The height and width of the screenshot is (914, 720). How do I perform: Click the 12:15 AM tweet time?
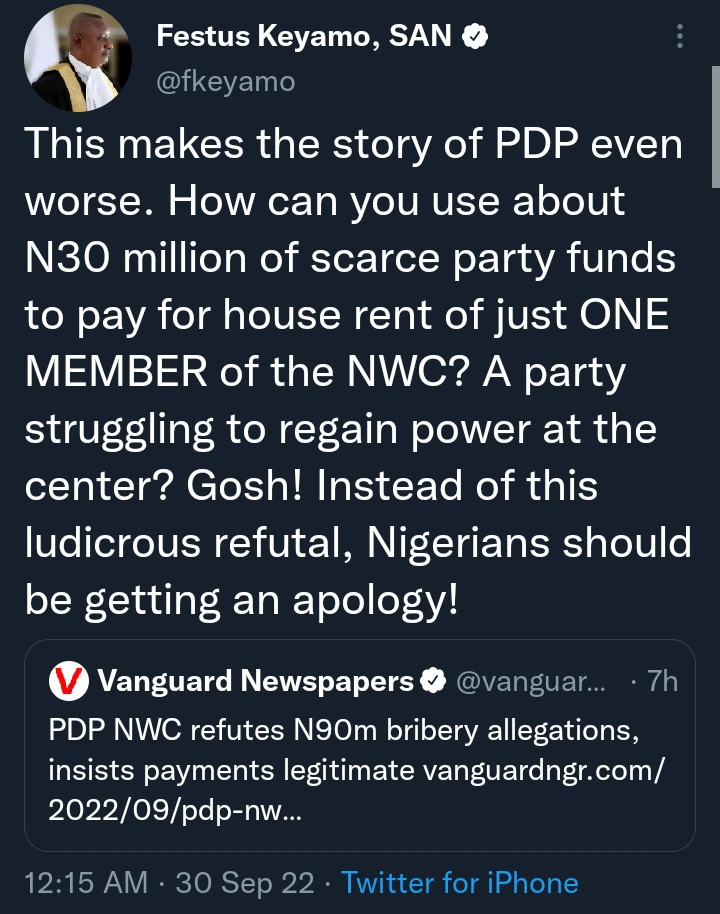tap(84, 883)
